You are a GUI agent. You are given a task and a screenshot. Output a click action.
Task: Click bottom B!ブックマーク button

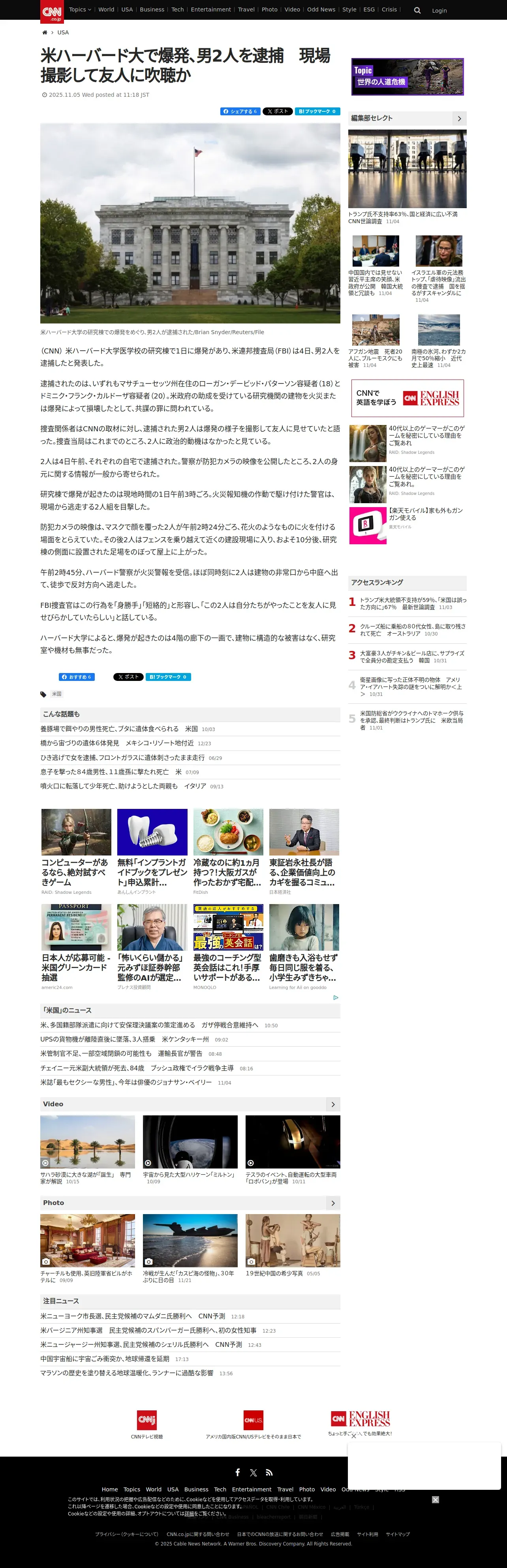[168, 677]
